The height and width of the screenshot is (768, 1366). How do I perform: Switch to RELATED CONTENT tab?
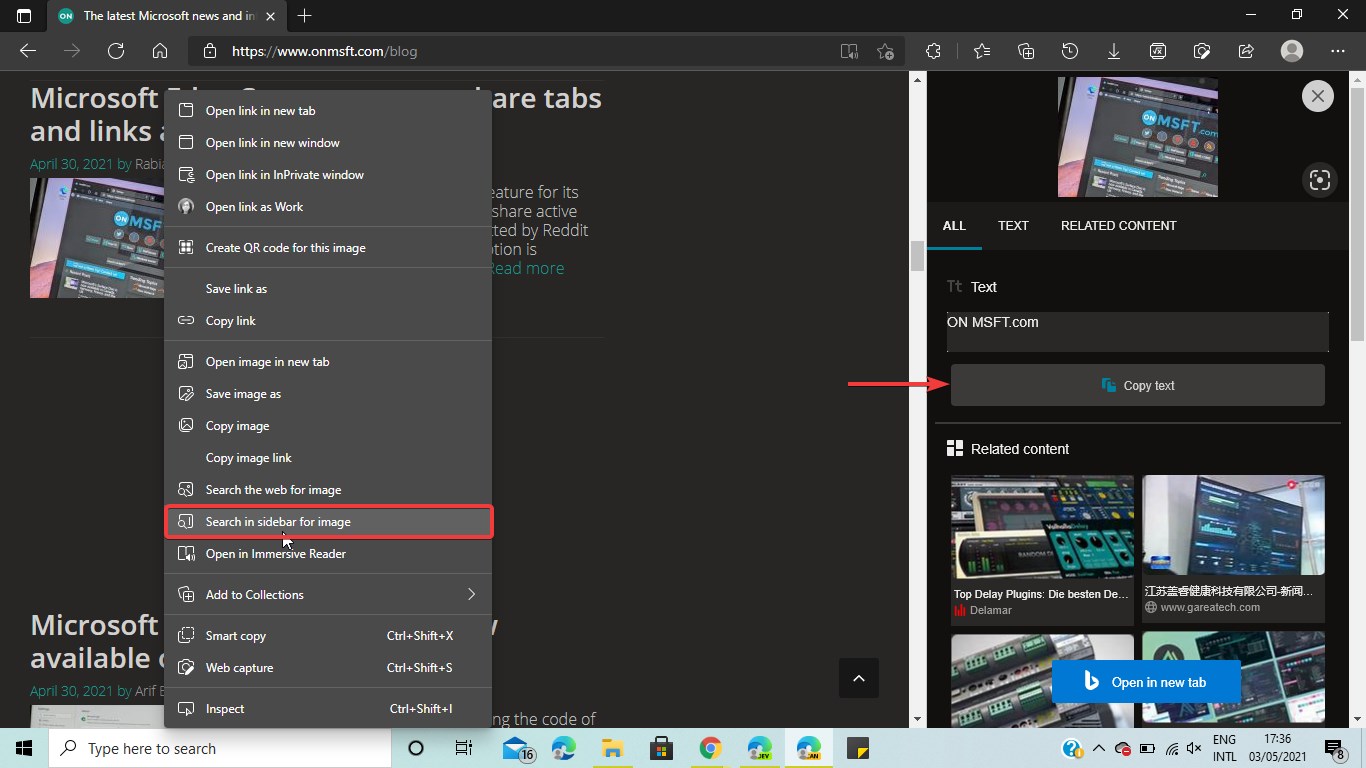click(x=1118, y=226)
